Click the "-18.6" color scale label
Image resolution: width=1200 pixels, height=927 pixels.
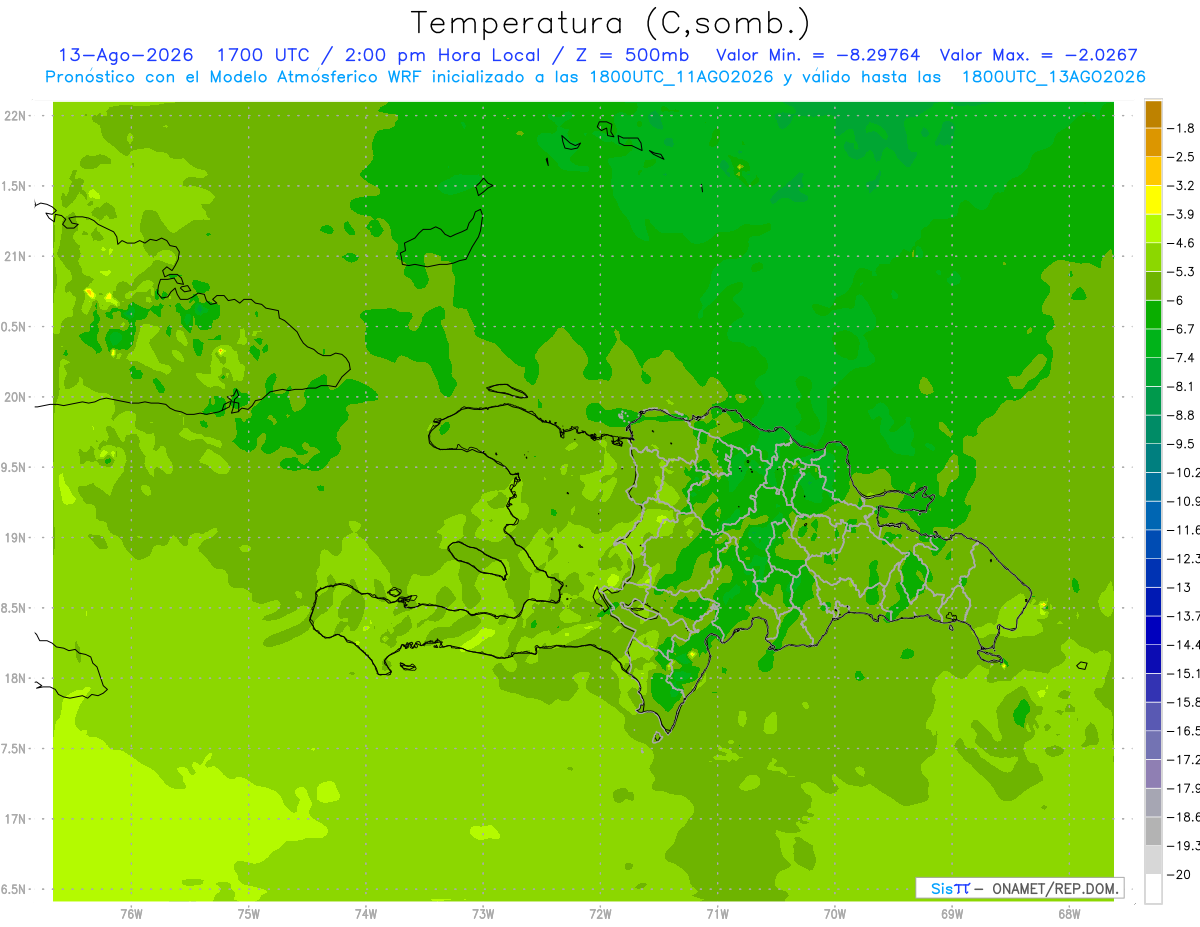coord(1185,817)
